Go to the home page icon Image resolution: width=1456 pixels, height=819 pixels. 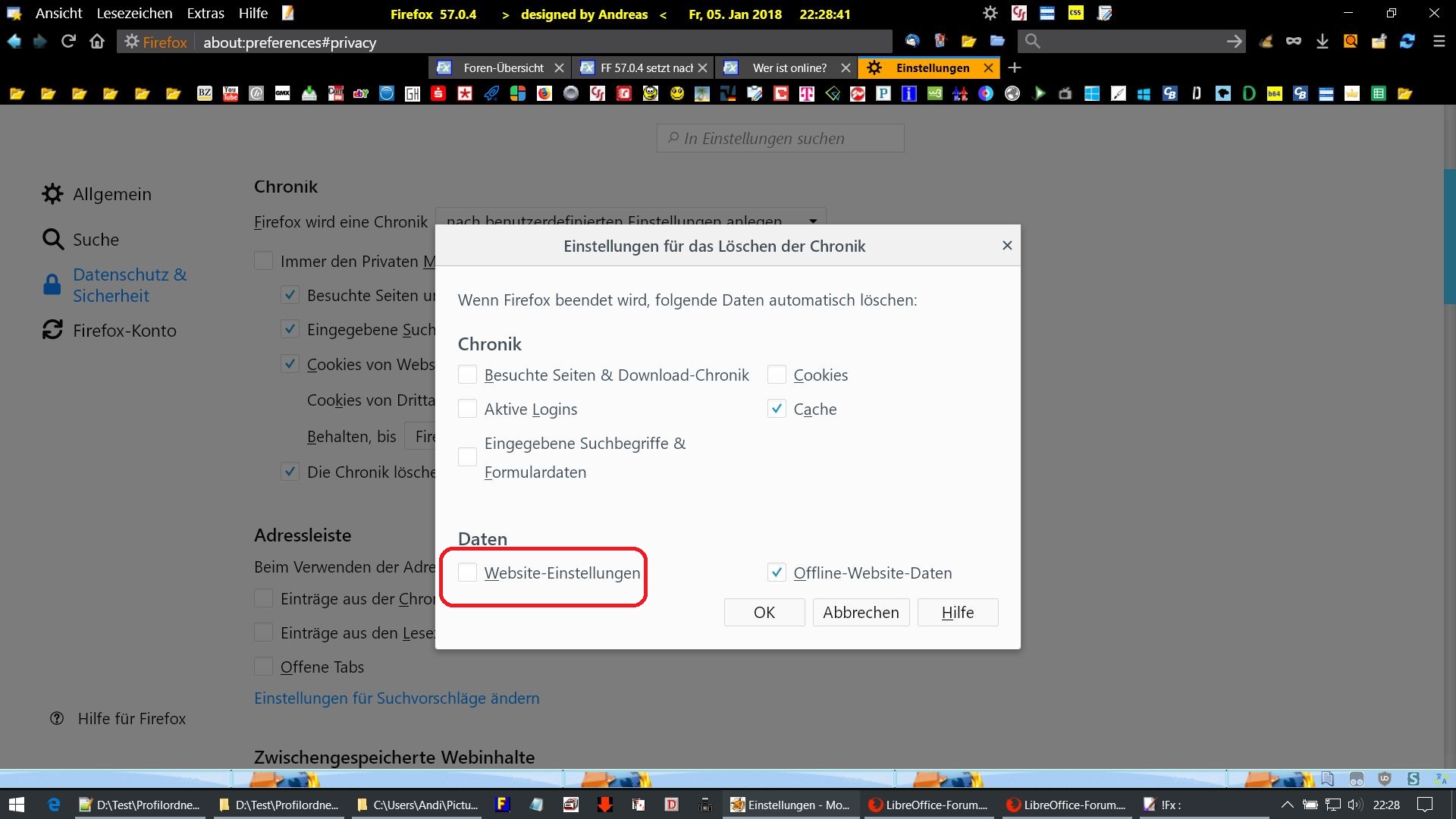point(97,42)
